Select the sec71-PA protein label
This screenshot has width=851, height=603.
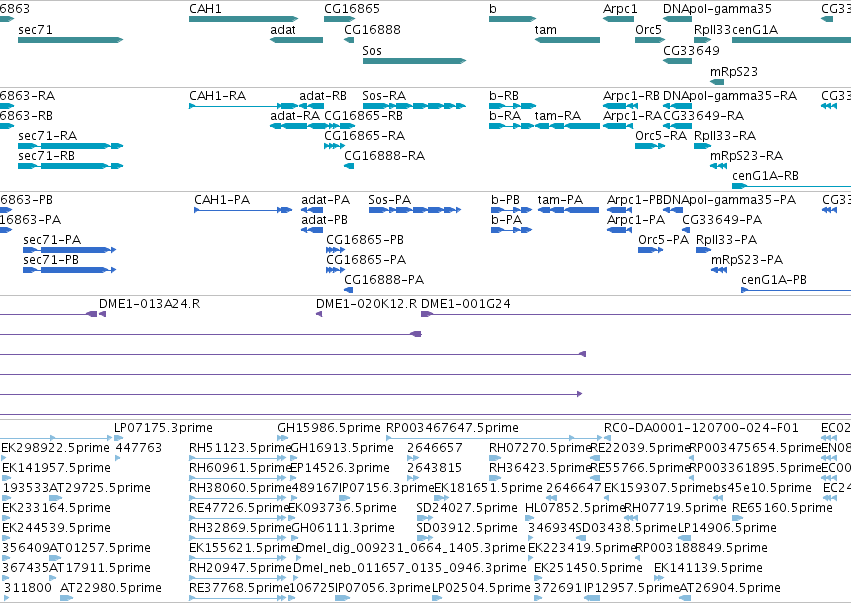[52, 240]
